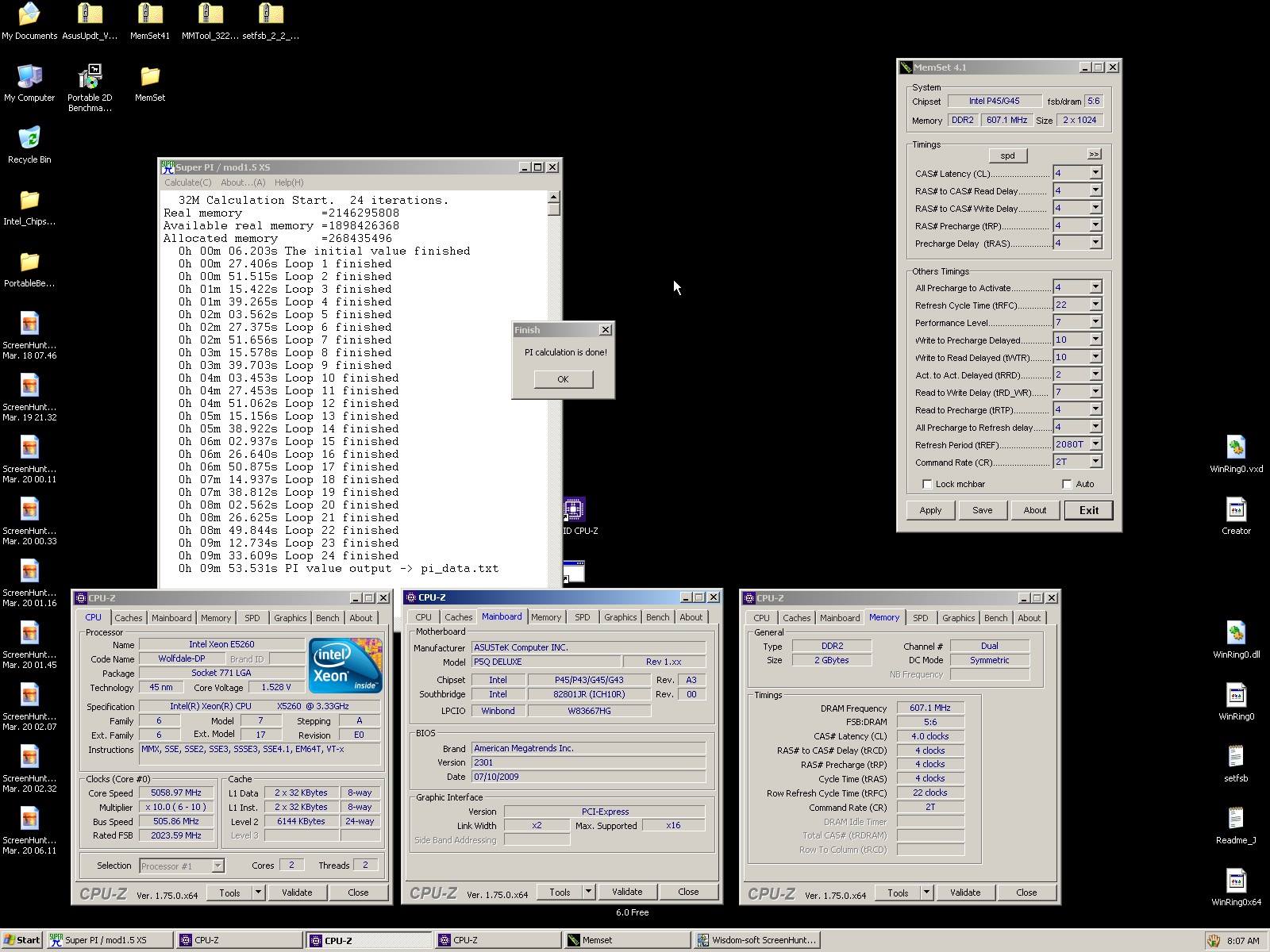Image resolution: width=1270 pixels, height=952 pixels.
Task: Expand RAS# Precharge (tRP) dropdown
Action: (x=1095, y=225)
